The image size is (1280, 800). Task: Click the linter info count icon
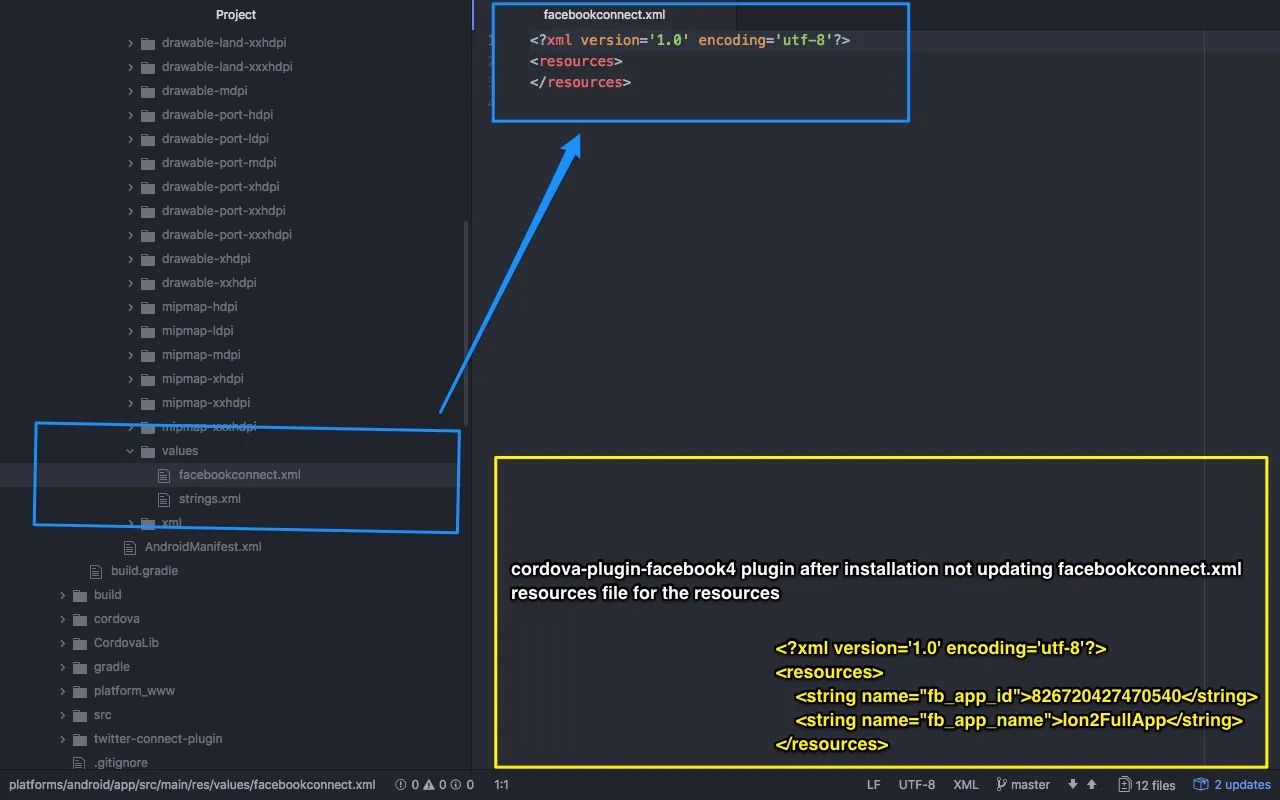pyautogui.click(x=456, y=785)
